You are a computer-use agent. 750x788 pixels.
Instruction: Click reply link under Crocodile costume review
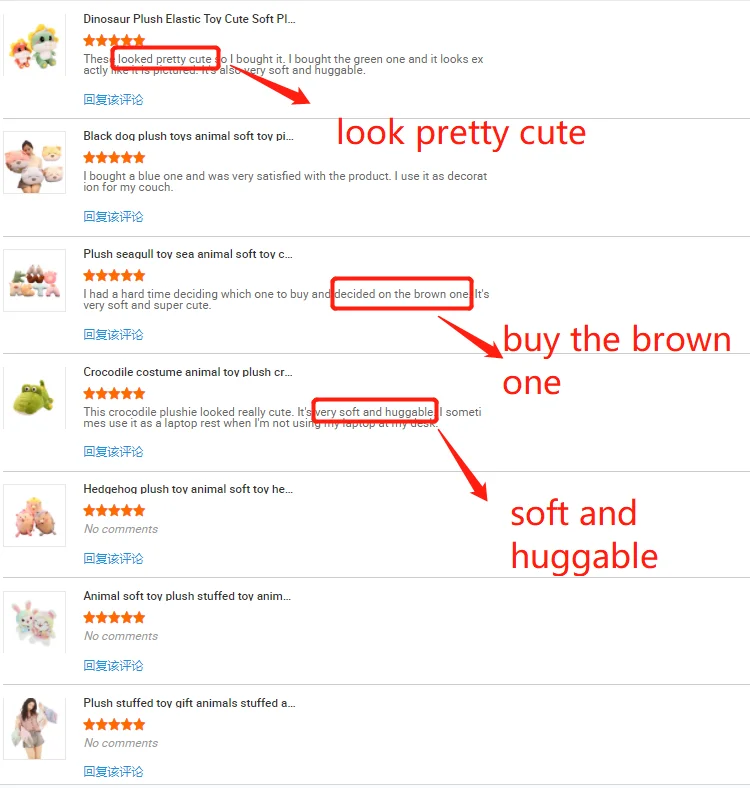click(x=113, y=452)
